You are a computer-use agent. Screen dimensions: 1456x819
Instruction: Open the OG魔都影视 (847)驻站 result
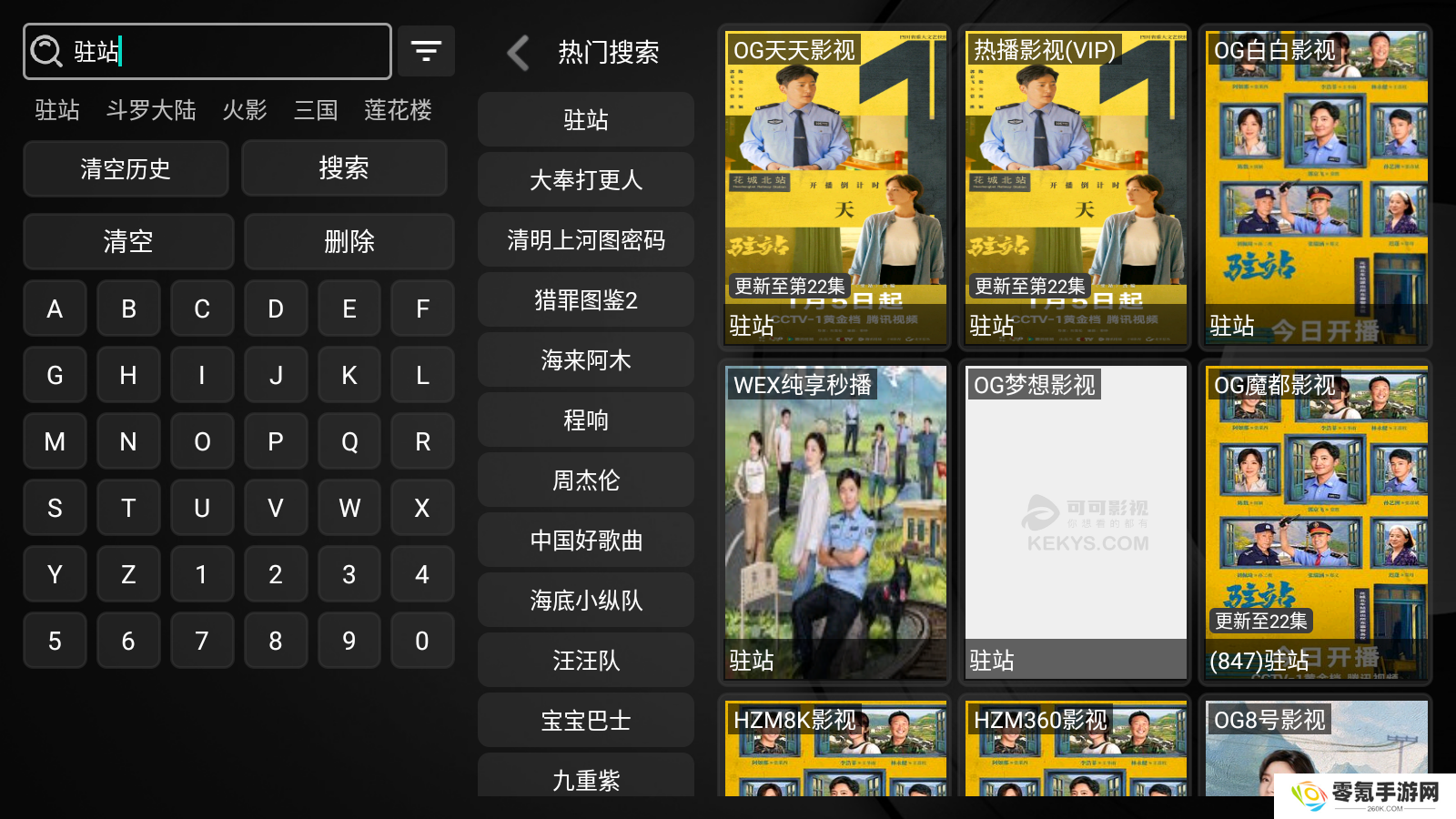[1316, 522]
